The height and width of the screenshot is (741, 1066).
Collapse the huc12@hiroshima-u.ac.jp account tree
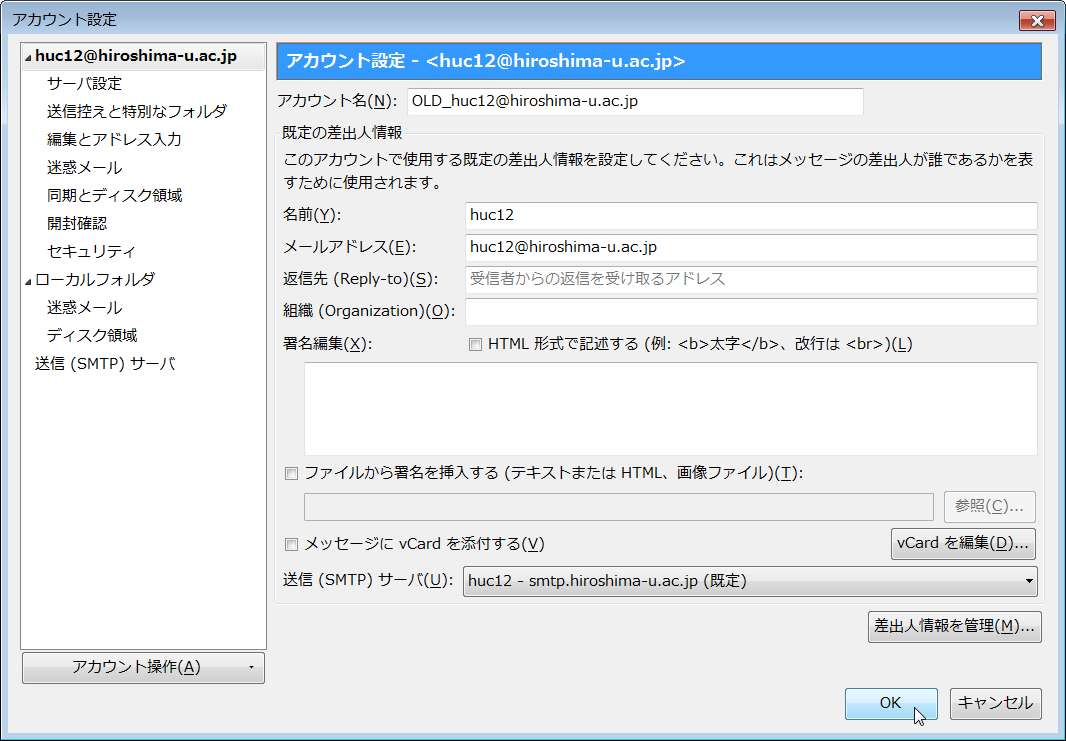point(28,58)
